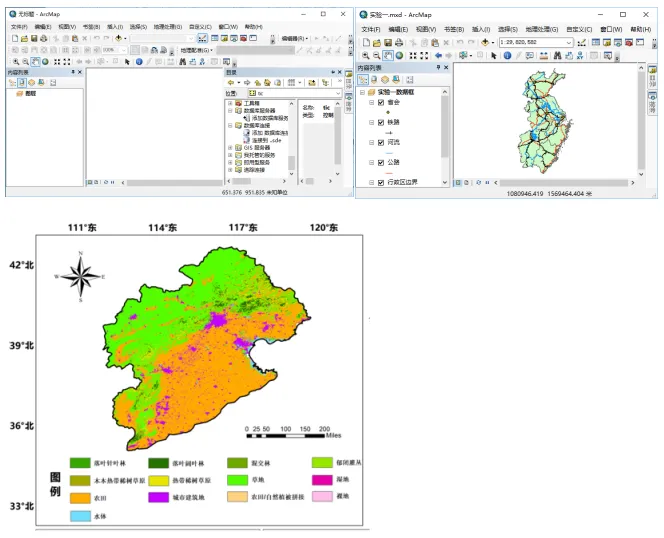Collapse 数据库服务器 node in Catalog tree
Image resolution: width=664 pixels, height=538 pixels.
(230, 111)
